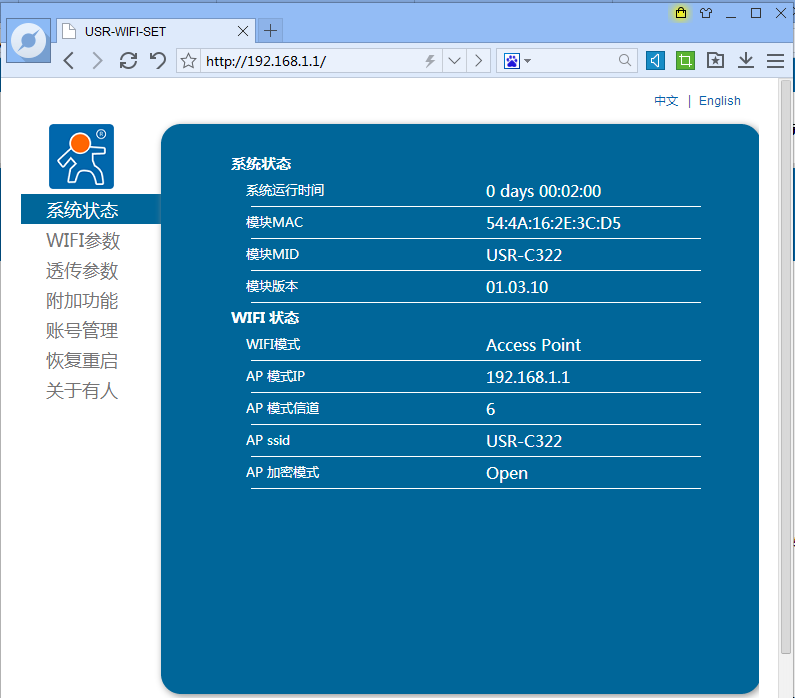Click the URL address field
Viewport: 795px width, 698px height.
[310, 61]
